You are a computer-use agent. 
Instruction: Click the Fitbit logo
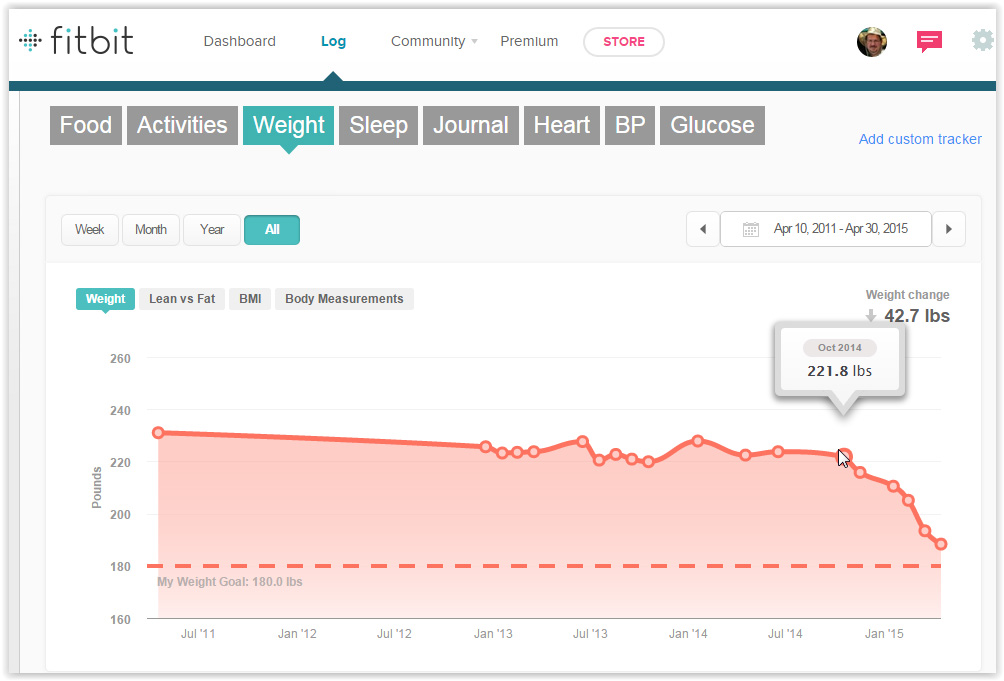coord(76,41)
